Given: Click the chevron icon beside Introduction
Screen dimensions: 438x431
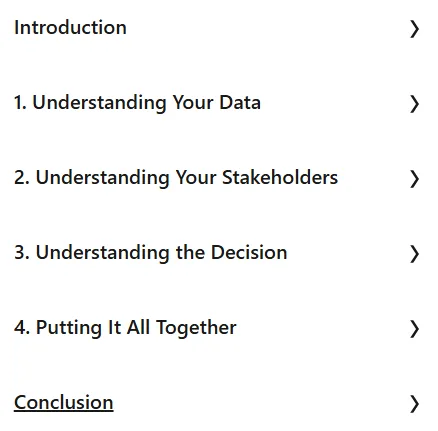Looking at the screenshot, I should tap(414, 29).
